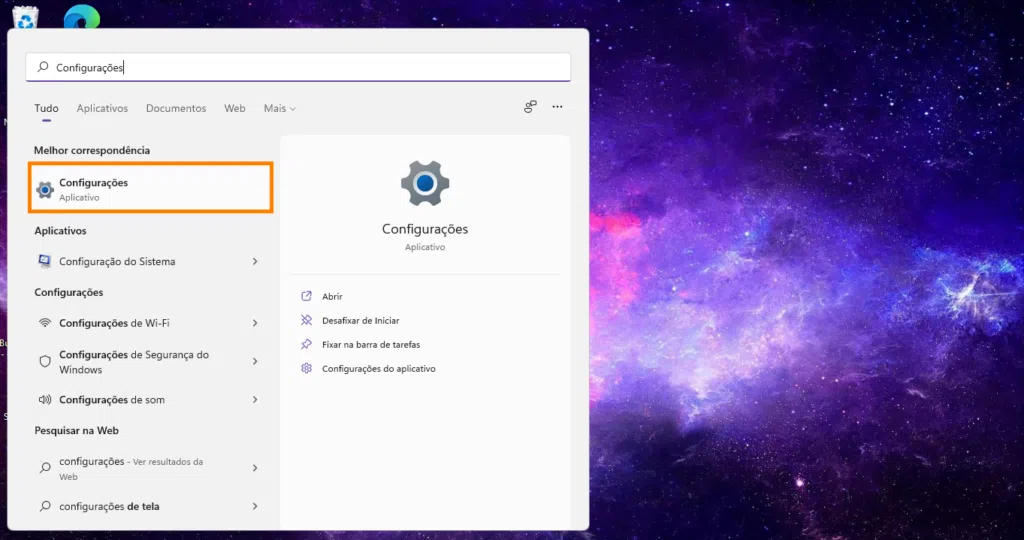Click Desafixar de Iniciar

point(360,321)
